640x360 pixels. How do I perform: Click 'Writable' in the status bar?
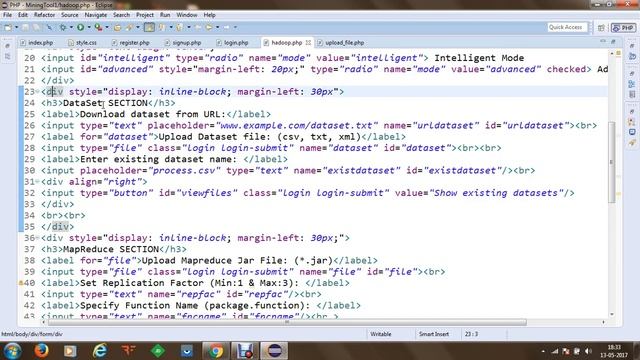coord(381,334)
